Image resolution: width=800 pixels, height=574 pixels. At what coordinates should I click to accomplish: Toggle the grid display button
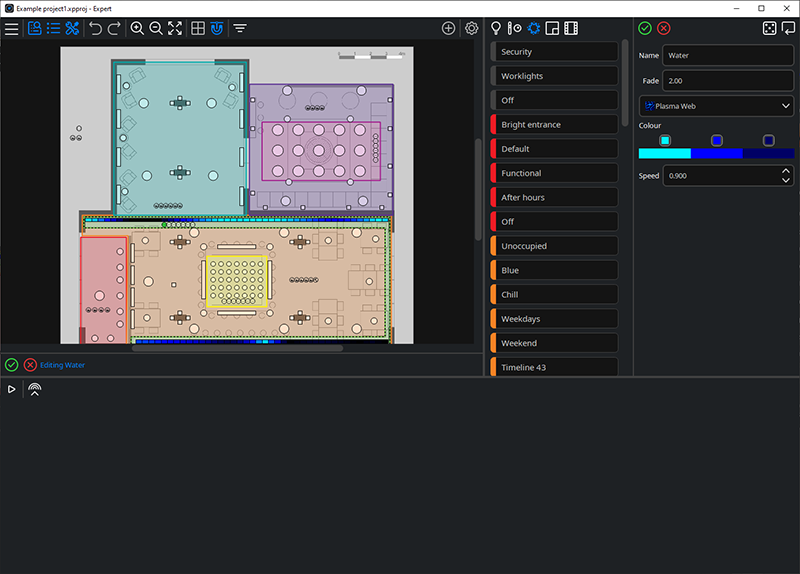pos(198,29)
